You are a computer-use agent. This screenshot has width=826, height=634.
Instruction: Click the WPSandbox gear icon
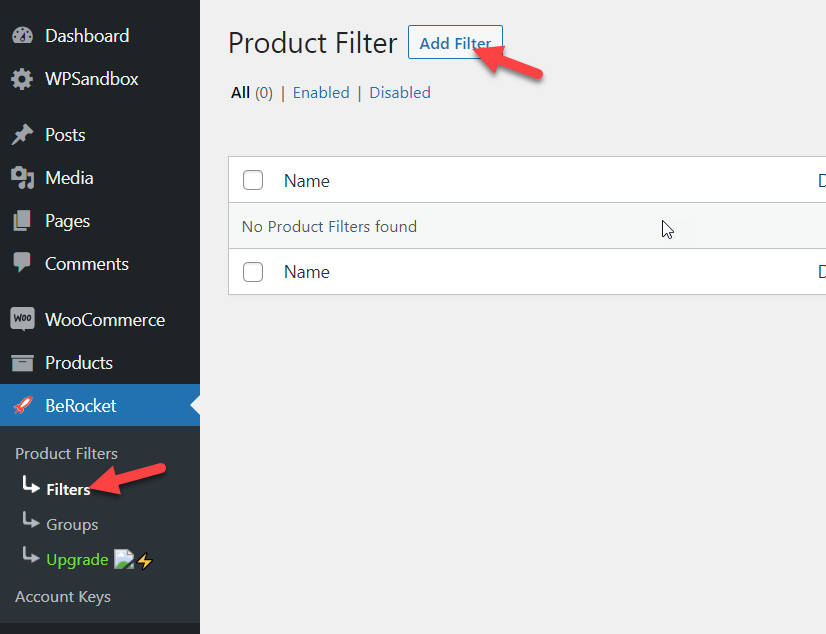(22, 79)
